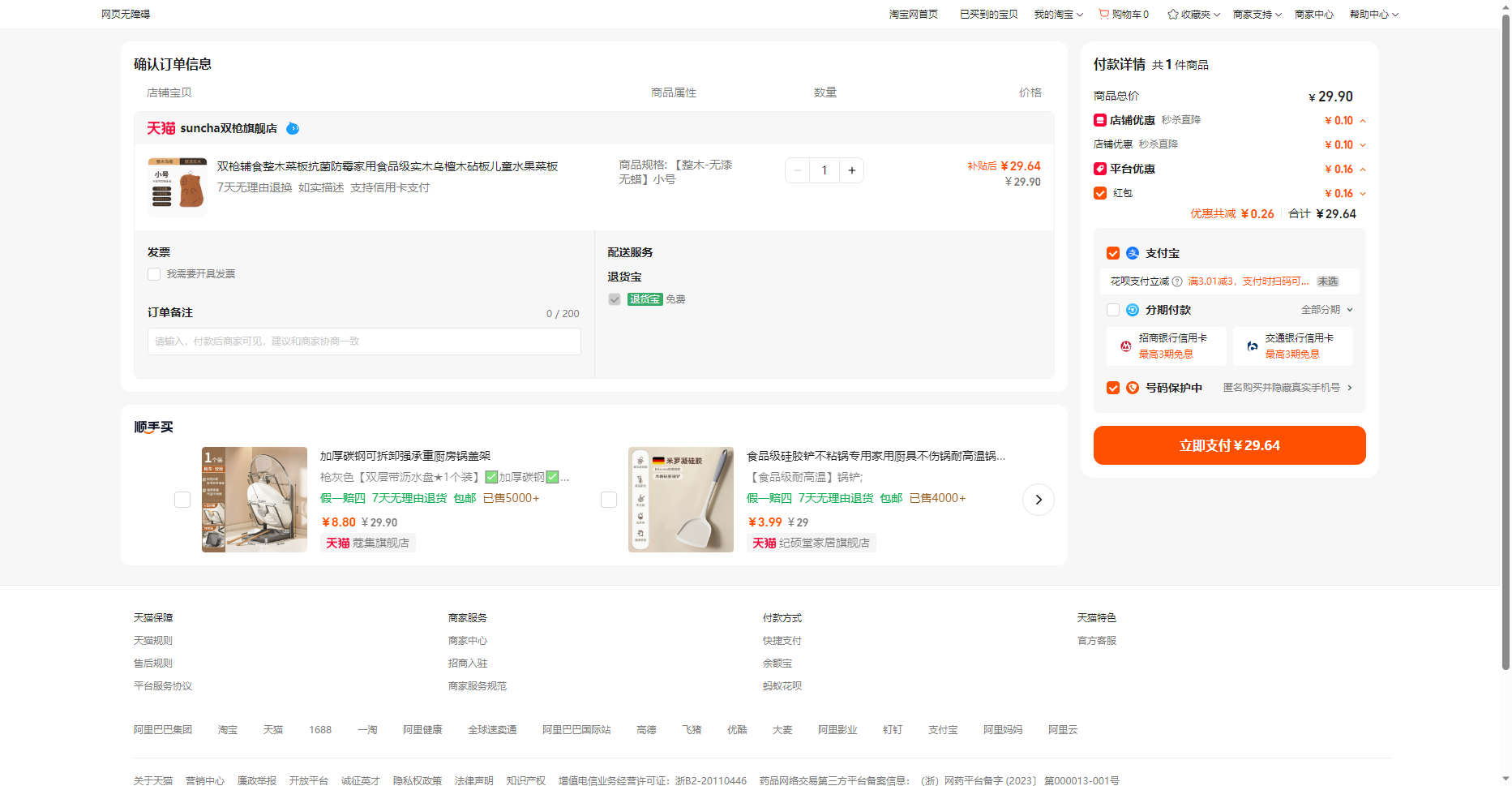
Task: Show next 顺手买 items with arrow button
Action: coord(1039,500)
